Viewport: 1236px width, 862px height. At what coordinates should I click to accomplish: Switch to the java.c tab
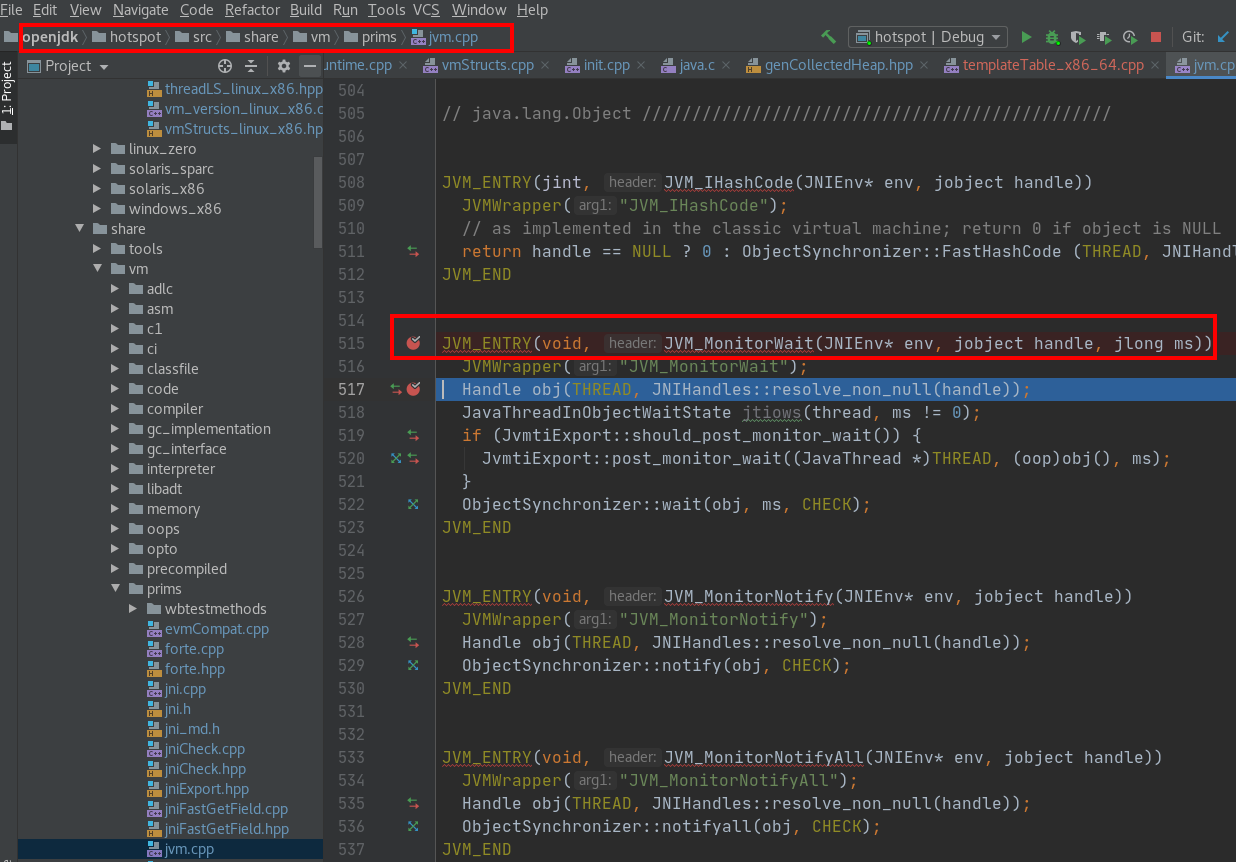pos(697,65)
